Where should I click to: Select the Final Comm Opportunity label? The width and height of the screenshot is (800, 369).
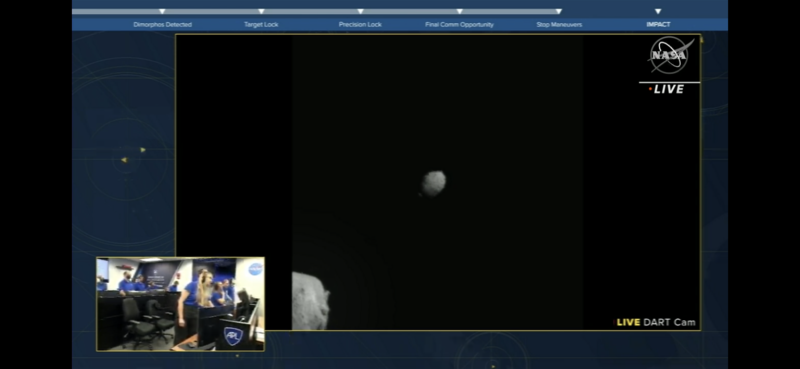point(459,24)
